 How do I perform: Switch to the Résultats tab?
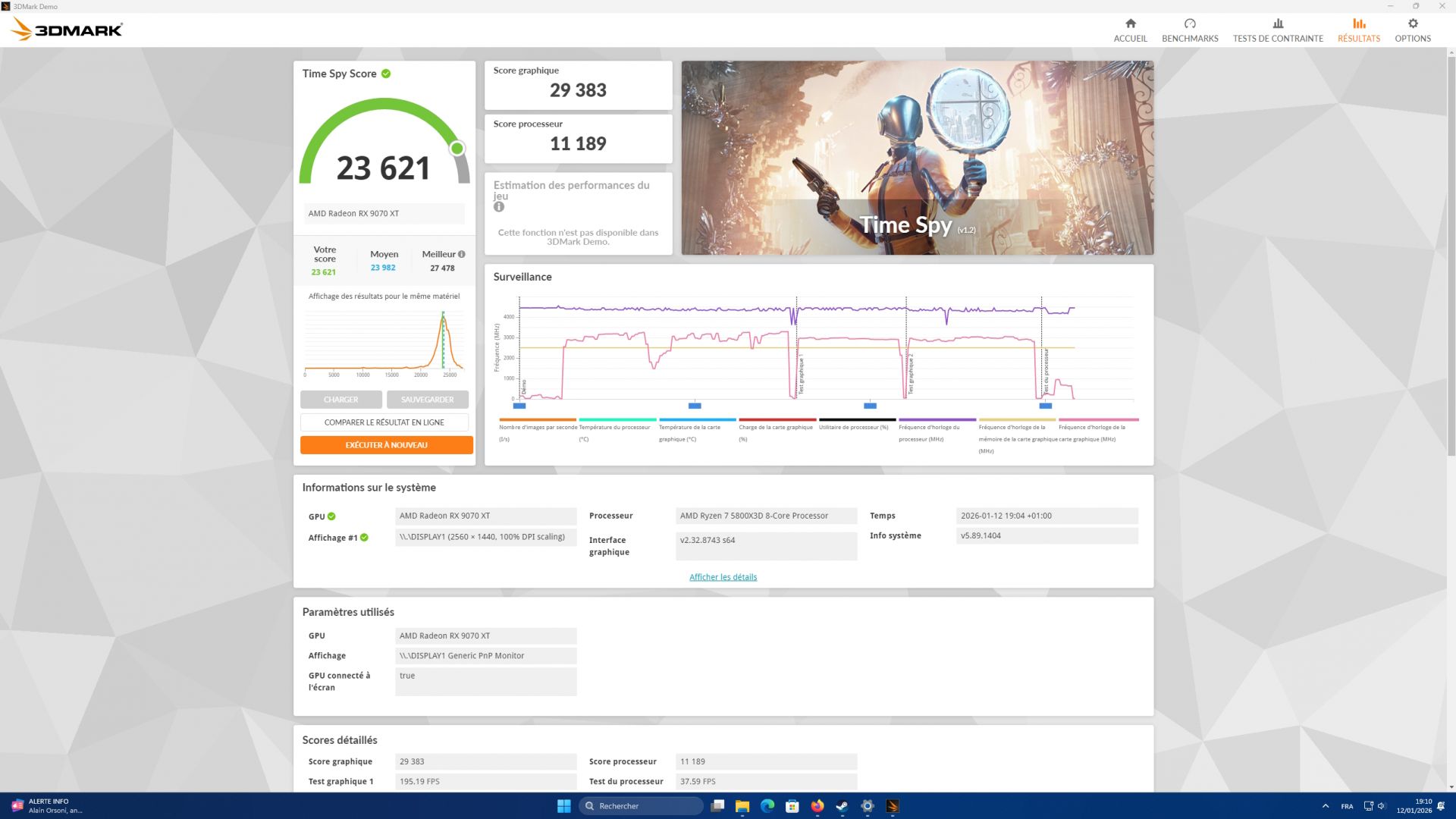click(x=1358, y=30)
